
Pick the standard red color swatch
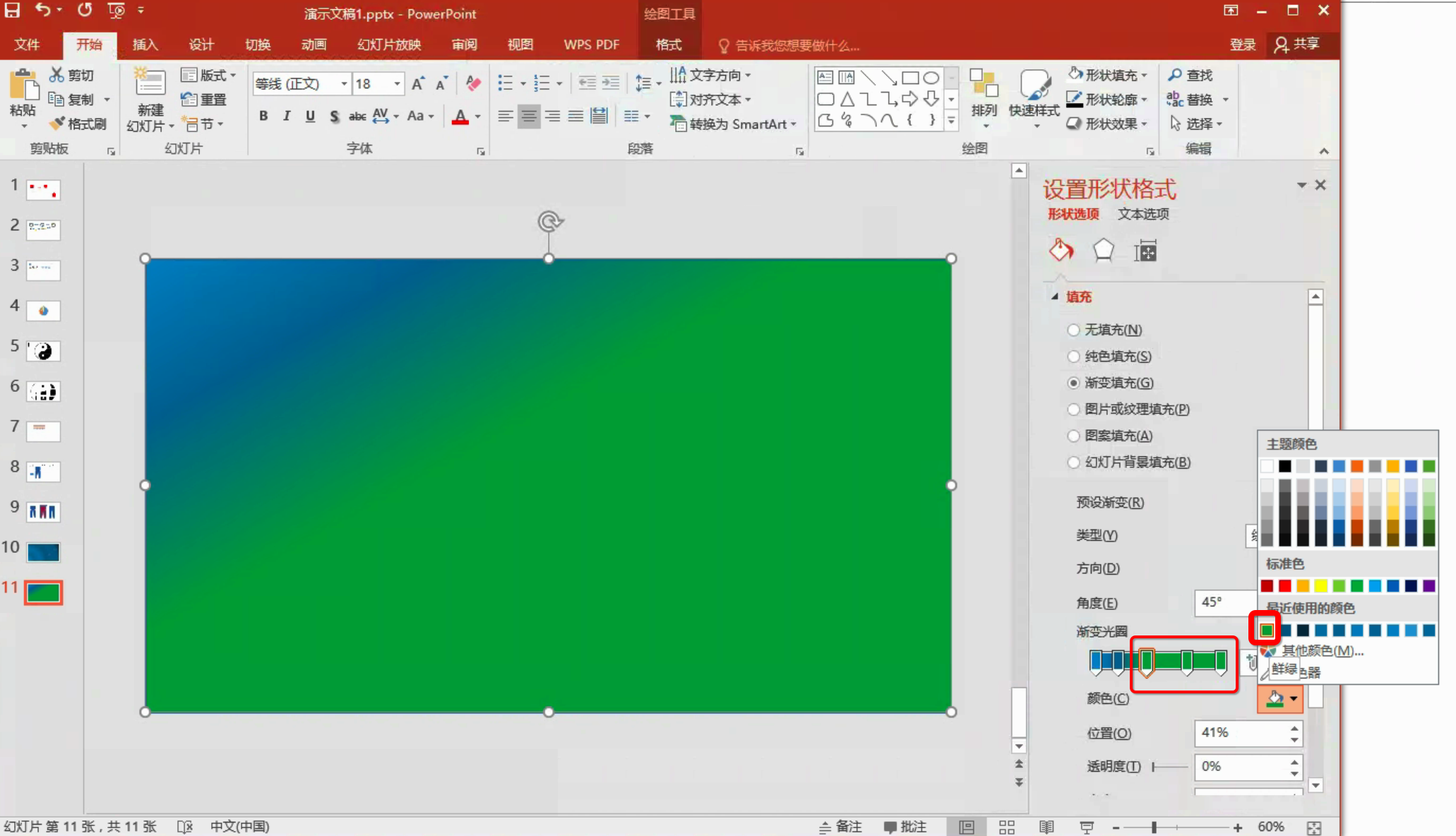(x=1285, y=585)
